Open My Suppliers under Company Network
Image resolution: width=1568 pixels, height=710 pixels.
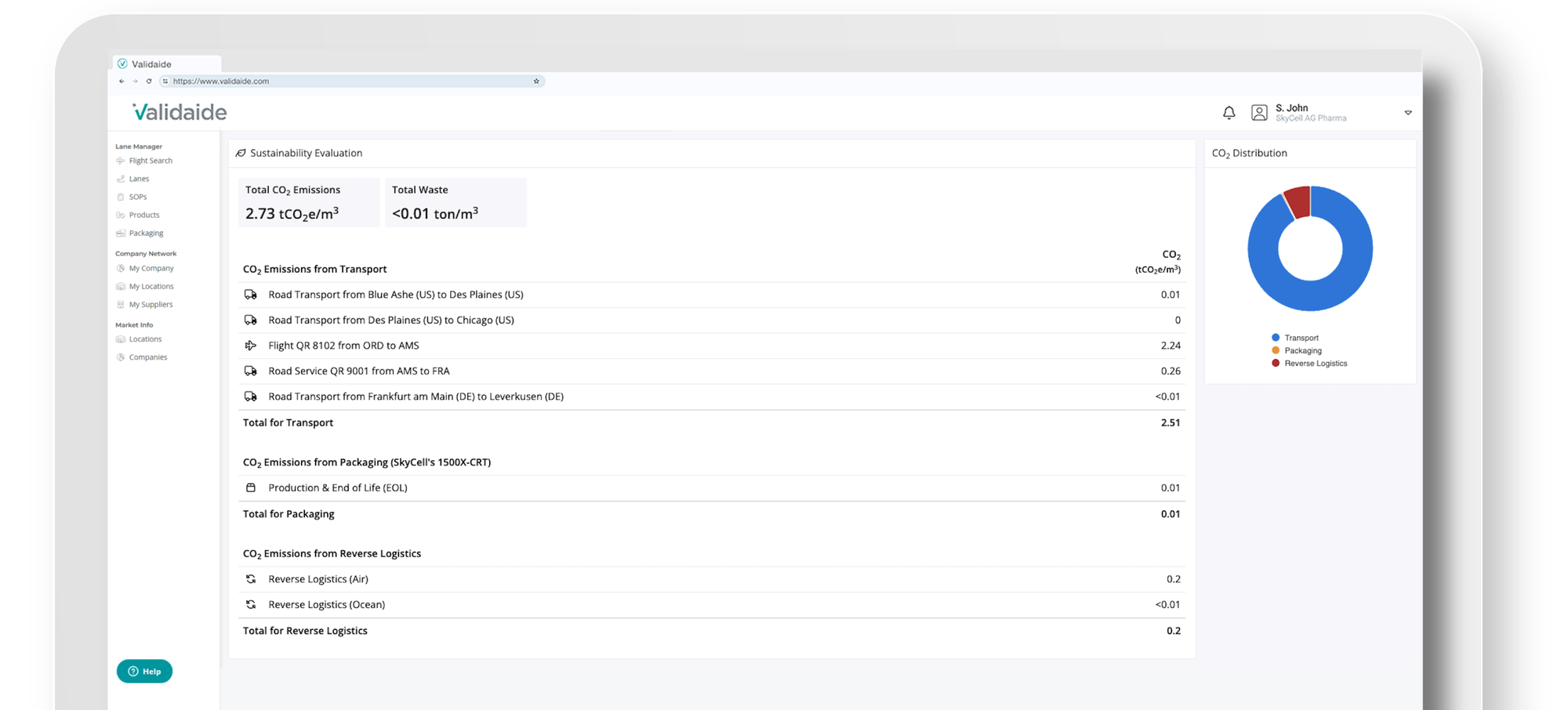pyautogui.click(x=122, y=304)
